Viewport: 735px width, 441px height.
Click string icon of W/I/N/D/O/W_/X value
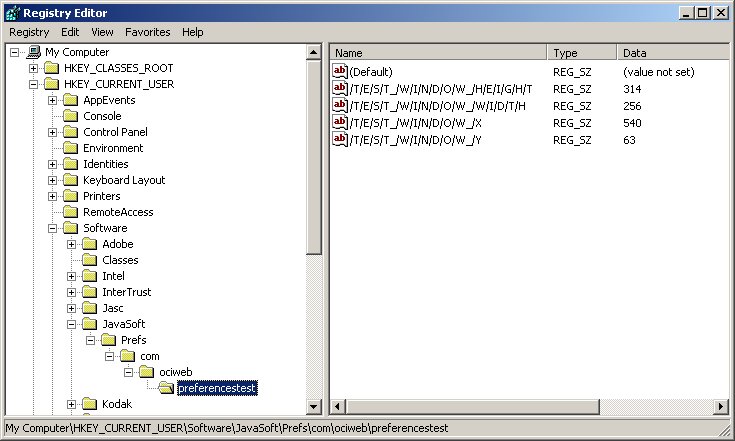[x=340, y=122]
